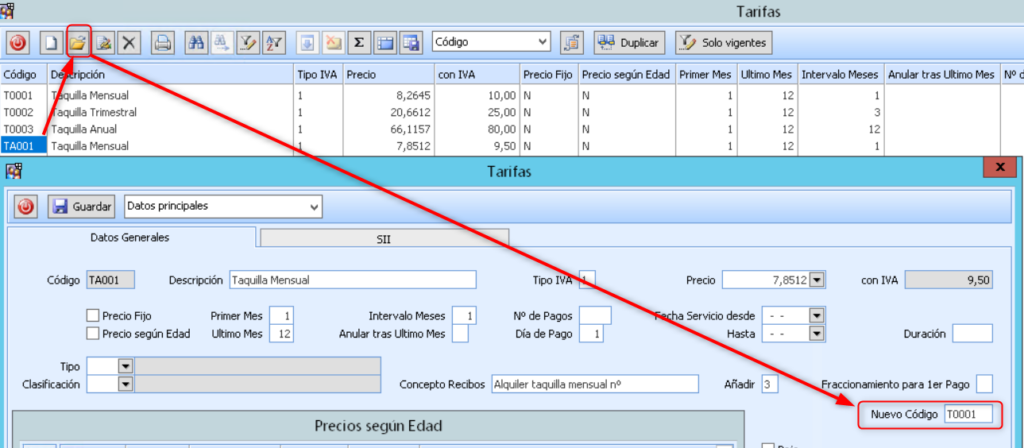Click the delete X toolbar icon
Viewport: 1024px width, 448px height.
[x=129, y=43]
